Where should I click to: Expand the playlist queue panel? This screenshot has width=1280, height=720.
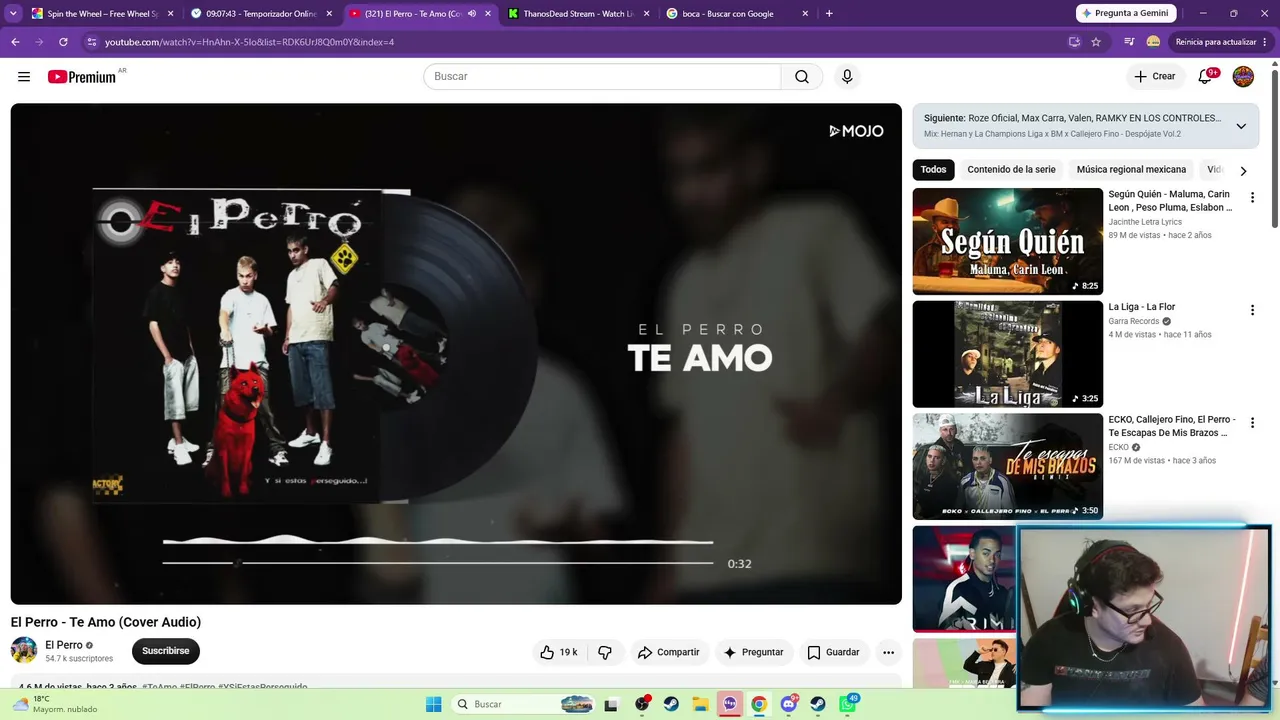point(1241,126)
